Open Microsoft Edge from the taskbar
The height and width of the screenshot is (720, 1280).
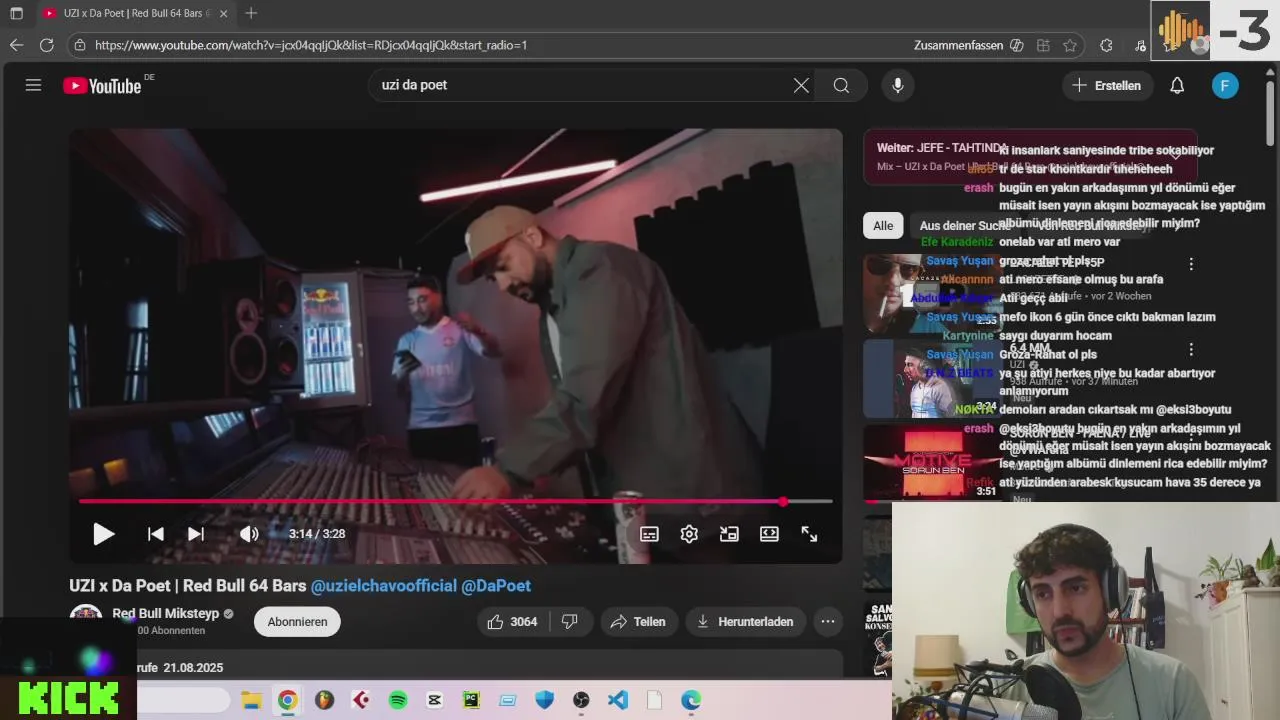pos(691,700)
